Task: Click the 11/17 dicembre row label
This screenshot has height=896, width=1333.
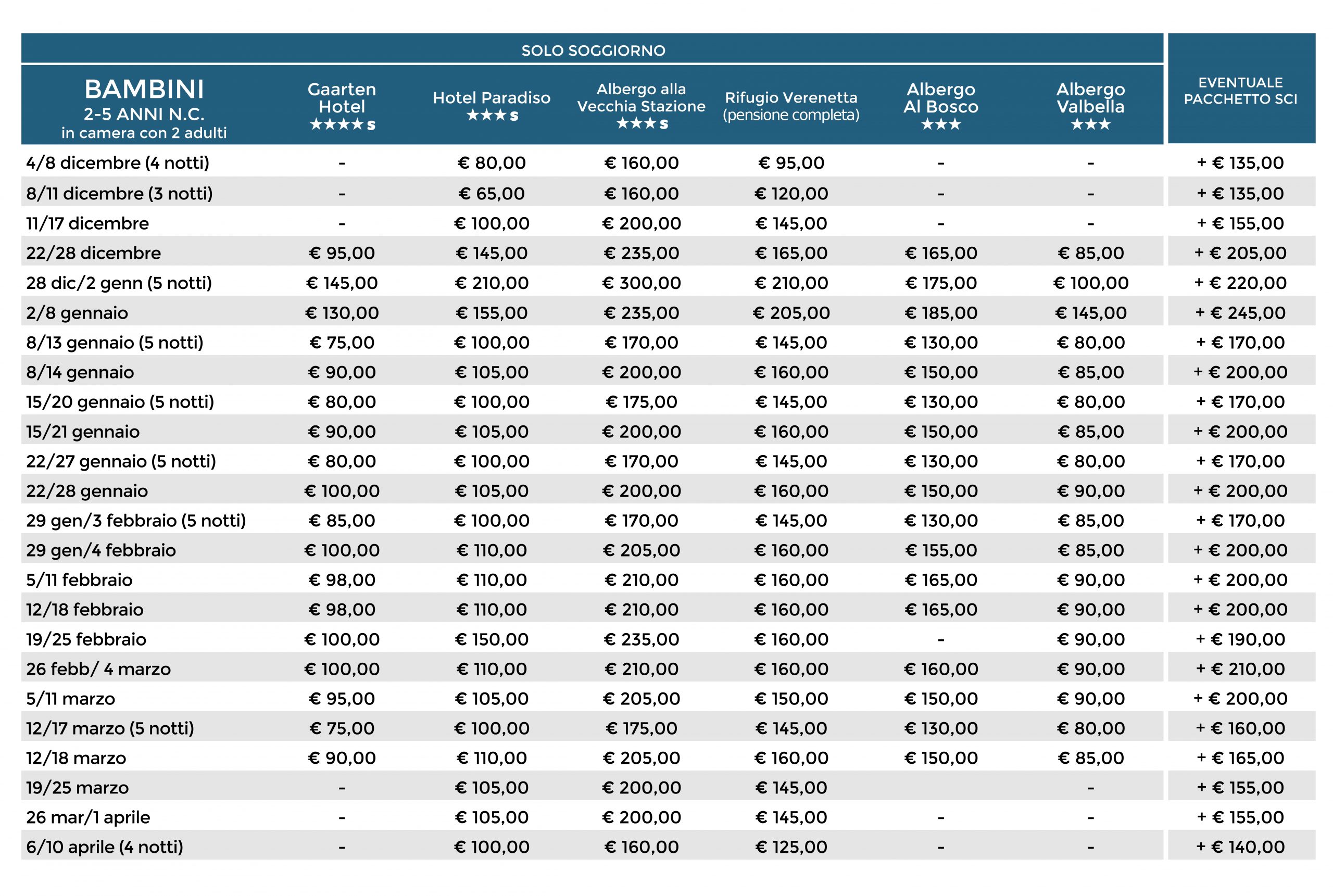Action: (x=87, y=223)
